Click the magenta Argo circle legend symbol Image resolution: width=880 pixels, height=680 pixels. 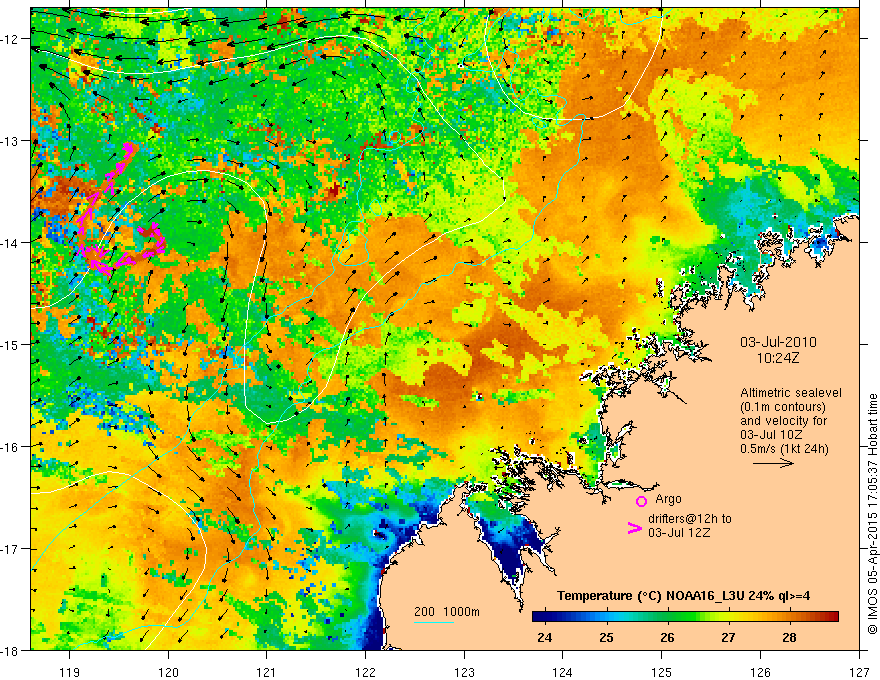(641, 501)
